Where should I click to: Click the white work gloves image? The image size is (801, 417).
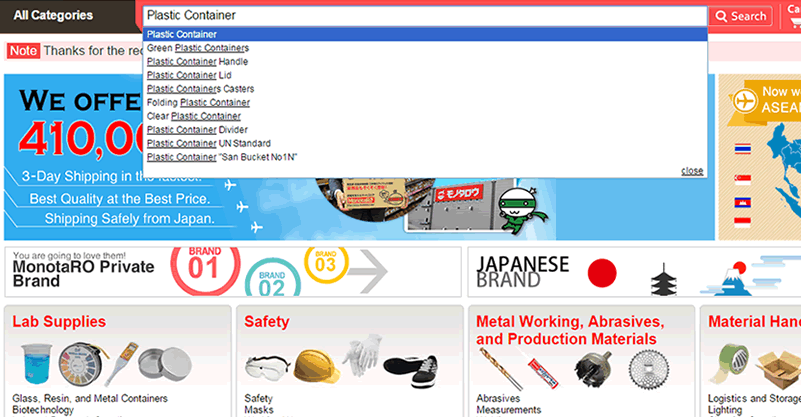click(362, 355)
